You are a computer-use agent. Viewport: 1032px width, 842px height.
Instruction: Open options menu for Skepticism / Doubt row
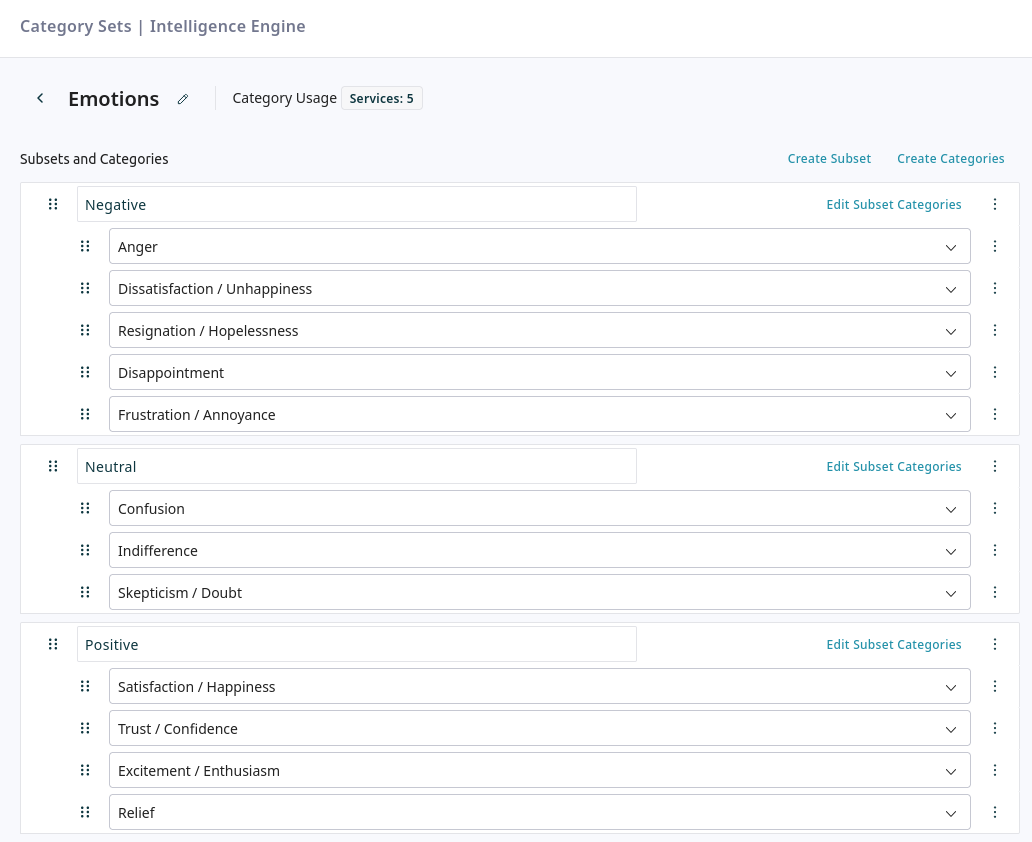pos(994,592)
